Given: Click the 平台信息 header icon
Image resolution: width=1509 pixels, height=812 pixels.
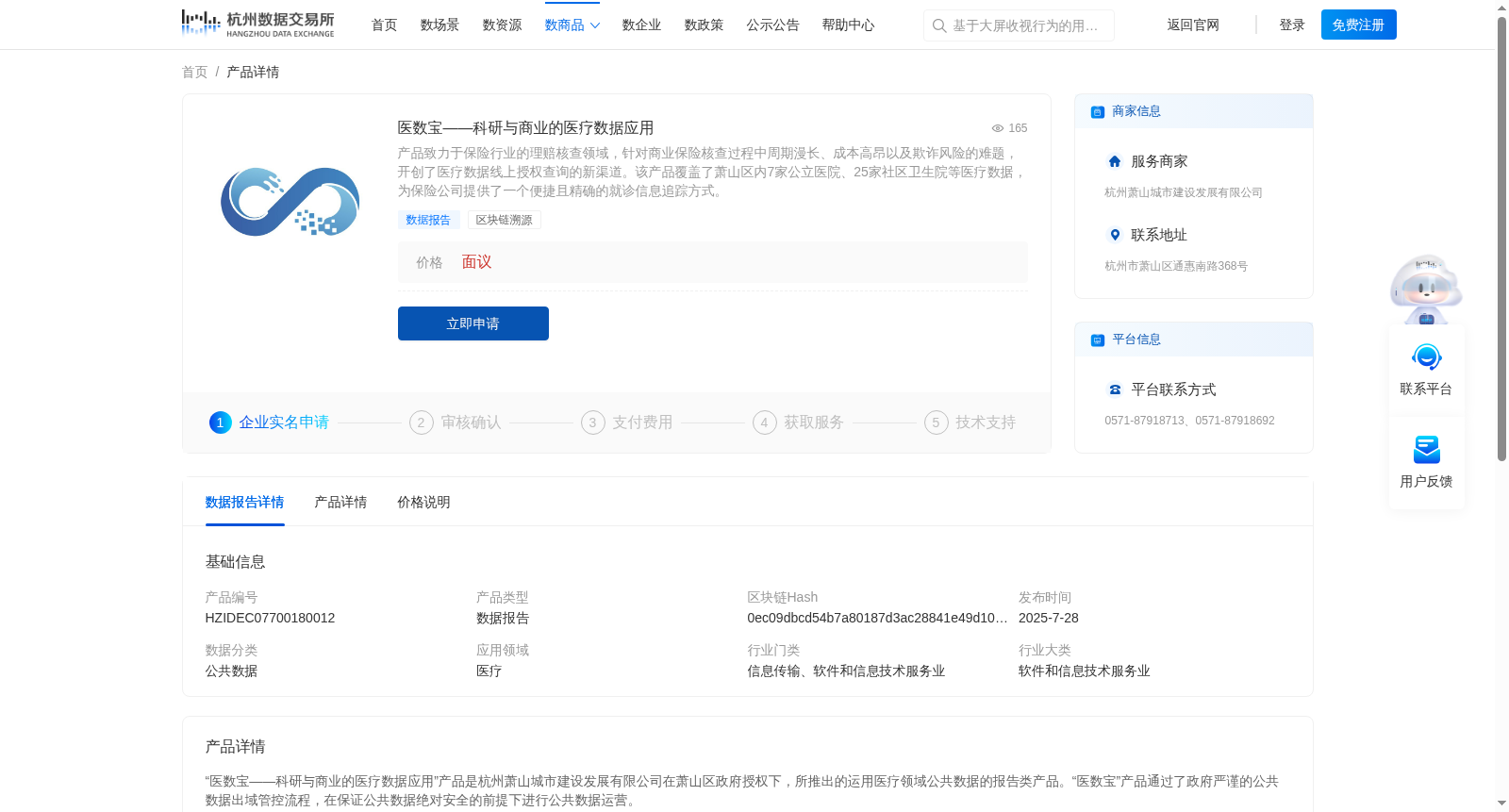Looking at the screenshot, I should pos(1098,340).
